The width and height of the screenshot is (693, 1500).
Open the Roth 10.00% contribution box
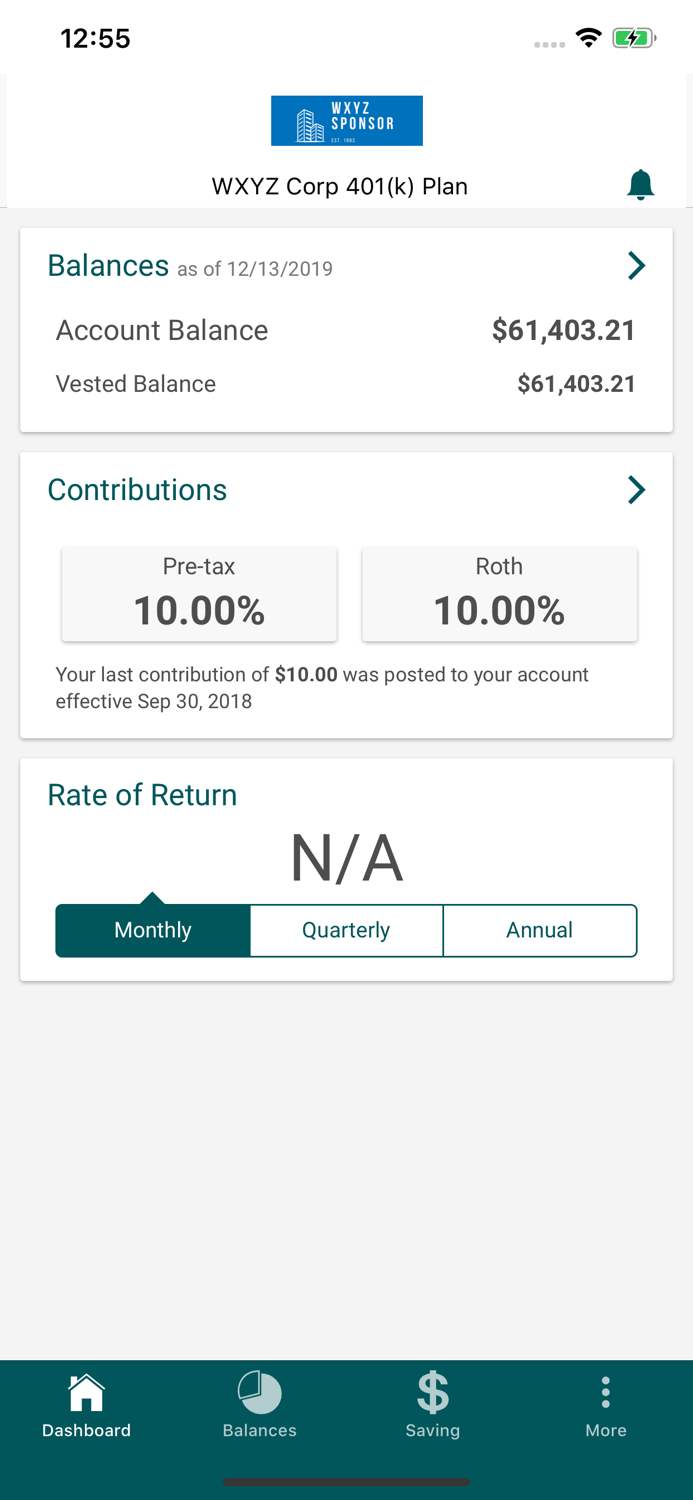499,594
